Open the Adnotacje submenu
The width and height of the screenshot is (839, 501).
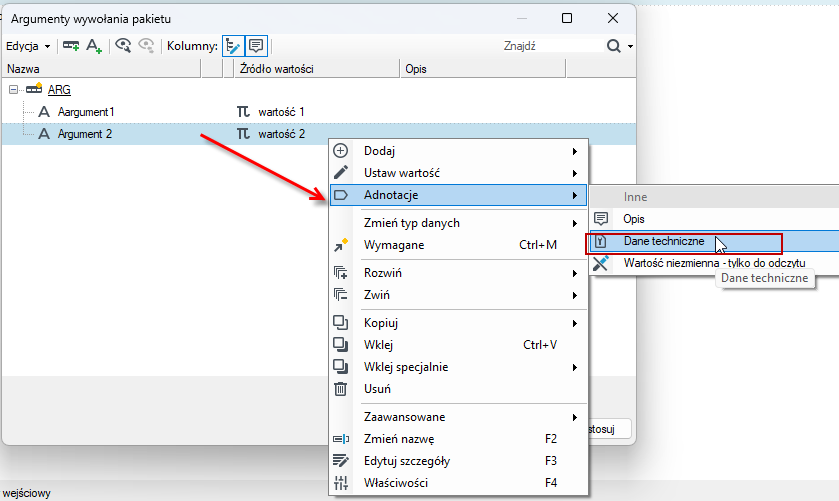tap(458, 195)
